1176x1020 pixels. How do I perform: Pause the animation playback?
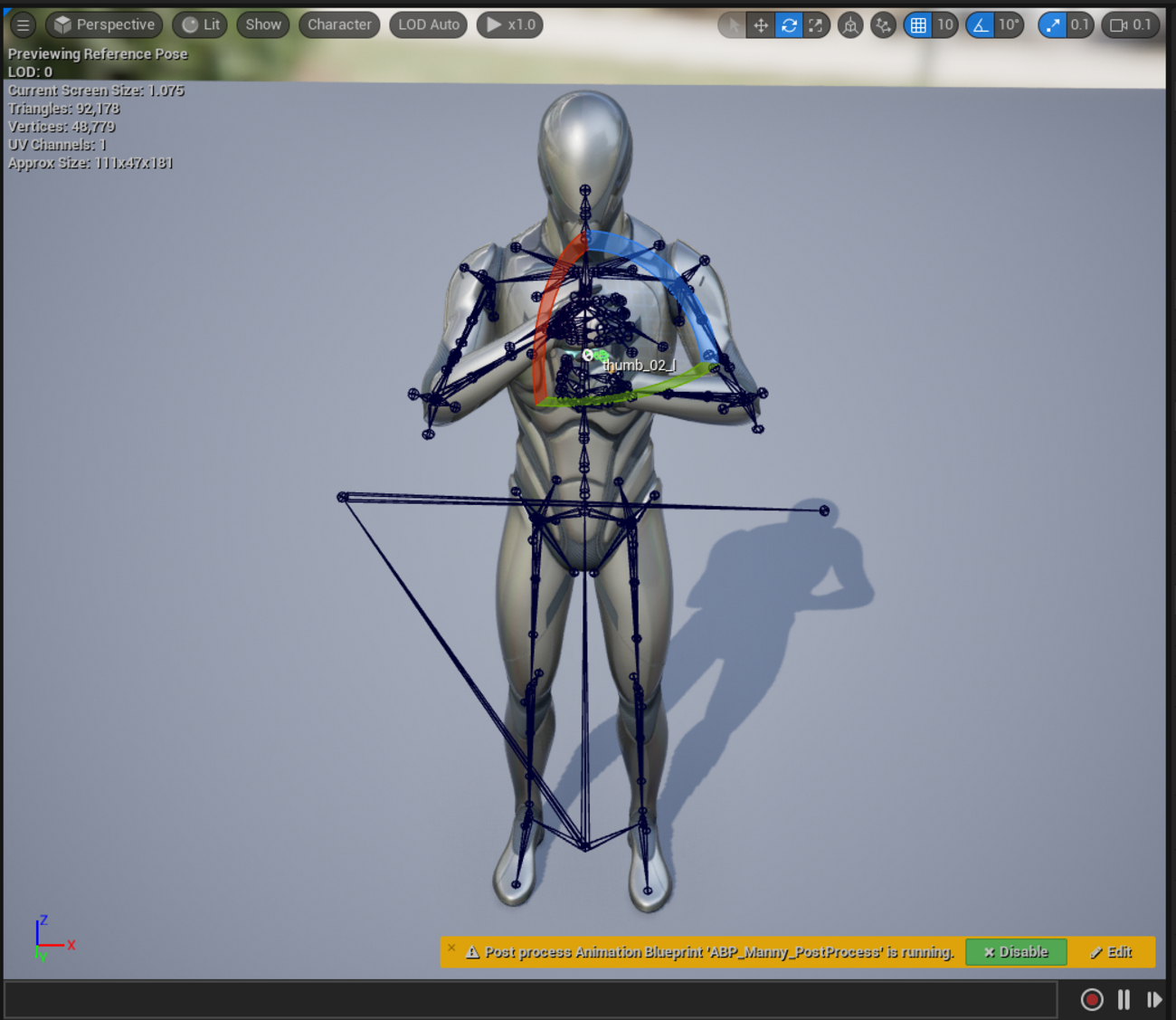tap(1124, 1000)
